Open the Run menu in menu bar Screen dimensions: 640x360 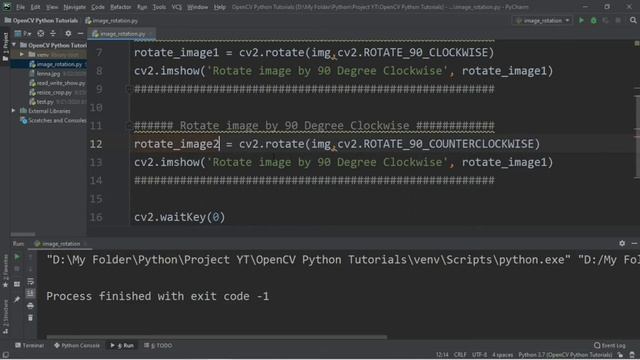tap(142, 7)
